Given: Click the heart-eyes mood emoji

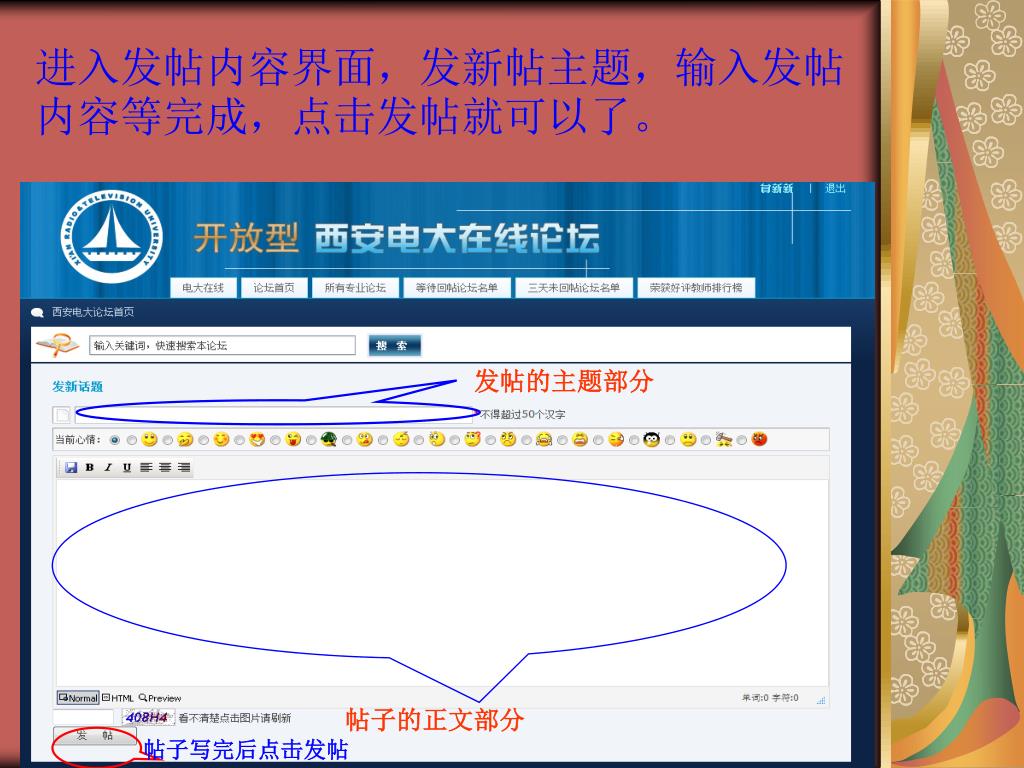Looking at the screenshot, I should pyautogui.click(x=257, y=440).
